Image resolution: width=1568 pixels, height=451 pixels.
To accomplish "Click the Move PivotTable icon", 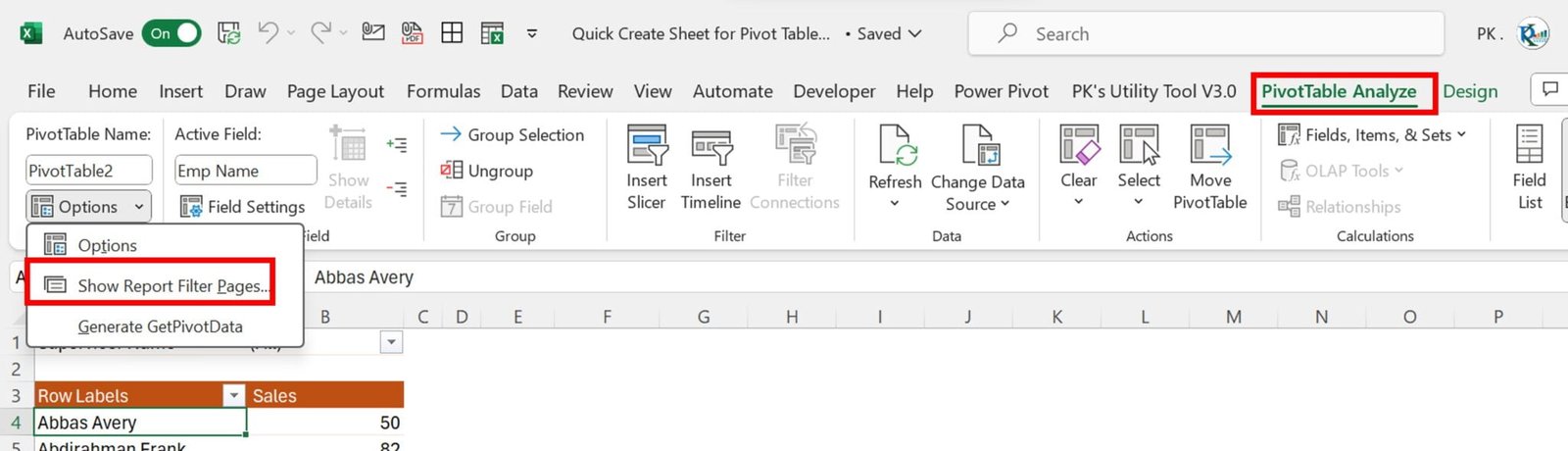I will [x=1209, y=147].
